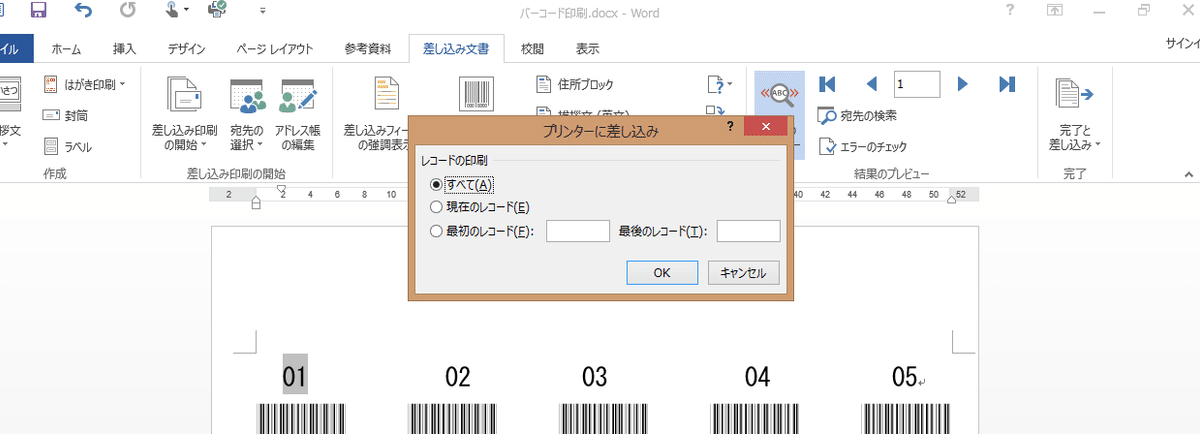The width and height of the screenshot is (1200, 434).
Task: Click the 最後のレコード(T) input box
Action: 748,231
